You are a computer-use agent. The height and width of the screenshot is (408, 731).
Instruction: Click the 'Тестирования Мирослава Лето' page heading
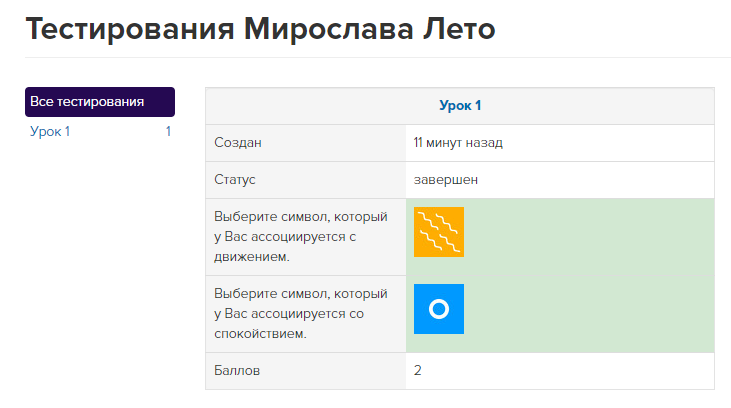click(x=260, y=29)
